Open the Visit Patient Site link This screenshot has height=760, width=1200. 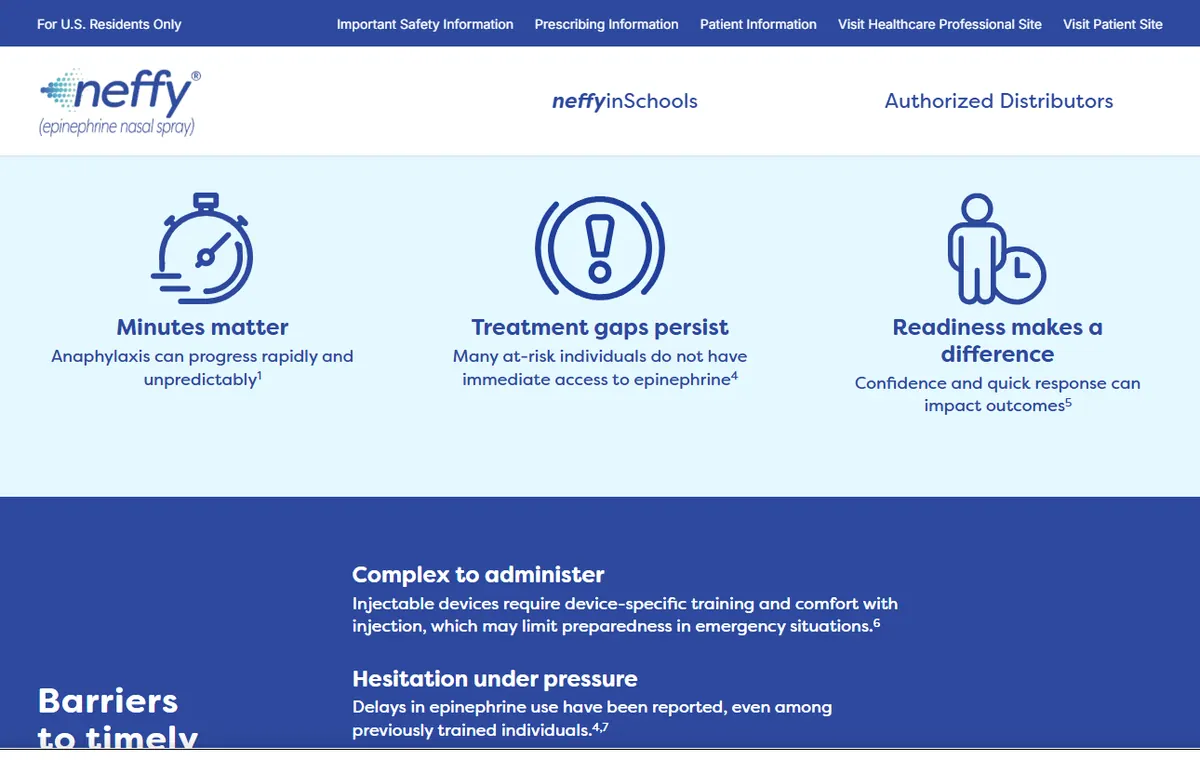tap(1113, 24)
